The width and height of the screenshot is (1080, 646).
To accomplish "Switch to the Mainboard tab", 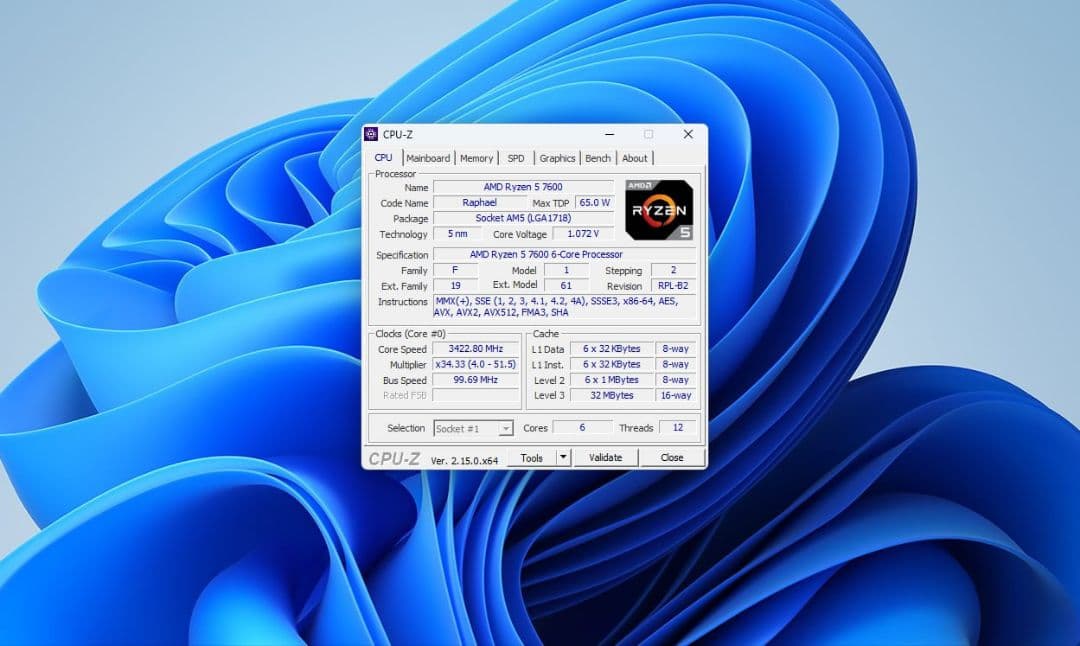I will click(x=428, y=157).
